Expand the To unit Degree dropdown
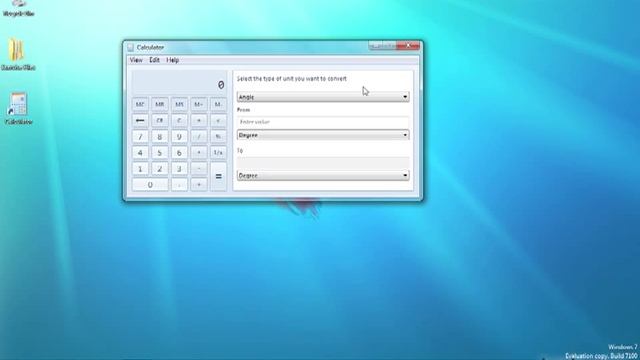 tap(323, 176)
